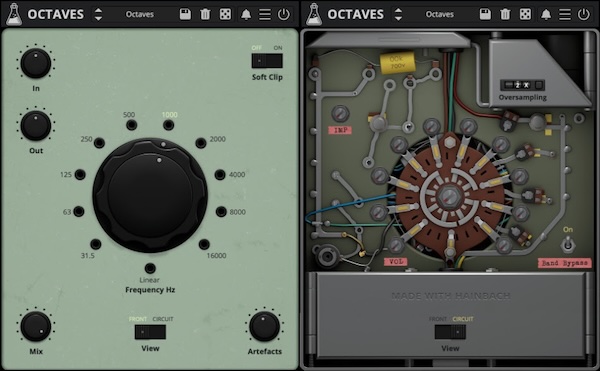Image resolution: width=600 pixels, height=371 pixels.
Task: Open the hamburger menu in the left window
Action: coord(265,14)
